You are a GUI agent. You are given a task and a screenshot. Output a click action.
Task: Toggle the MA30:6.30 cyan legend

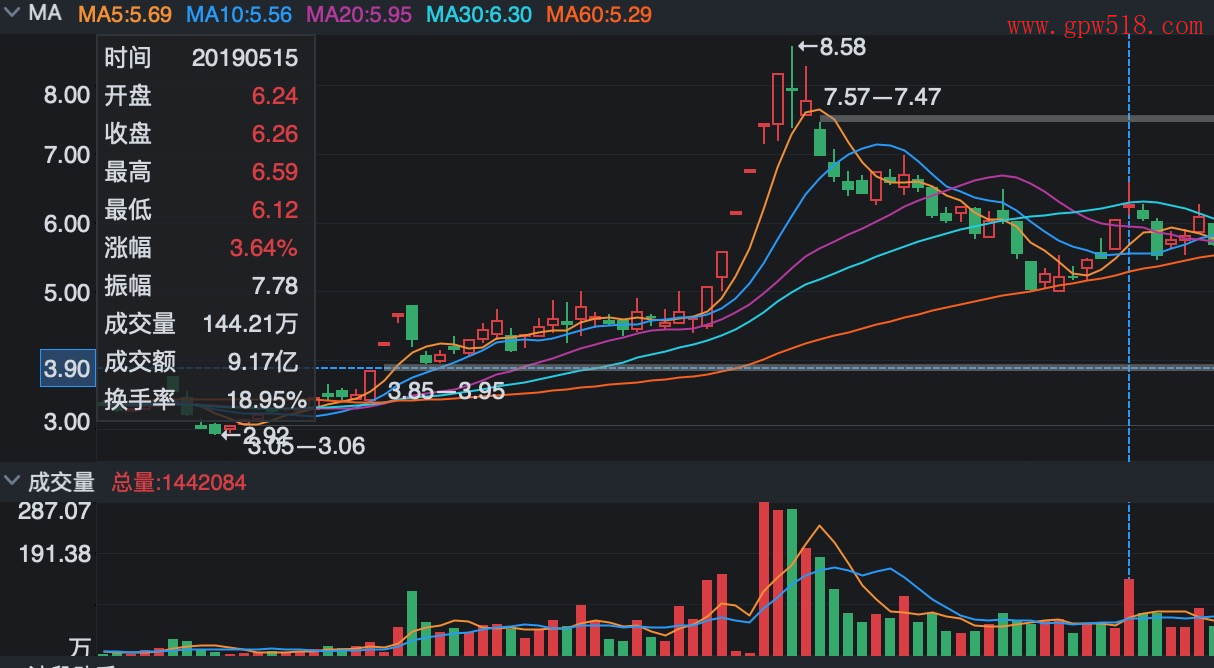(479, 14)
